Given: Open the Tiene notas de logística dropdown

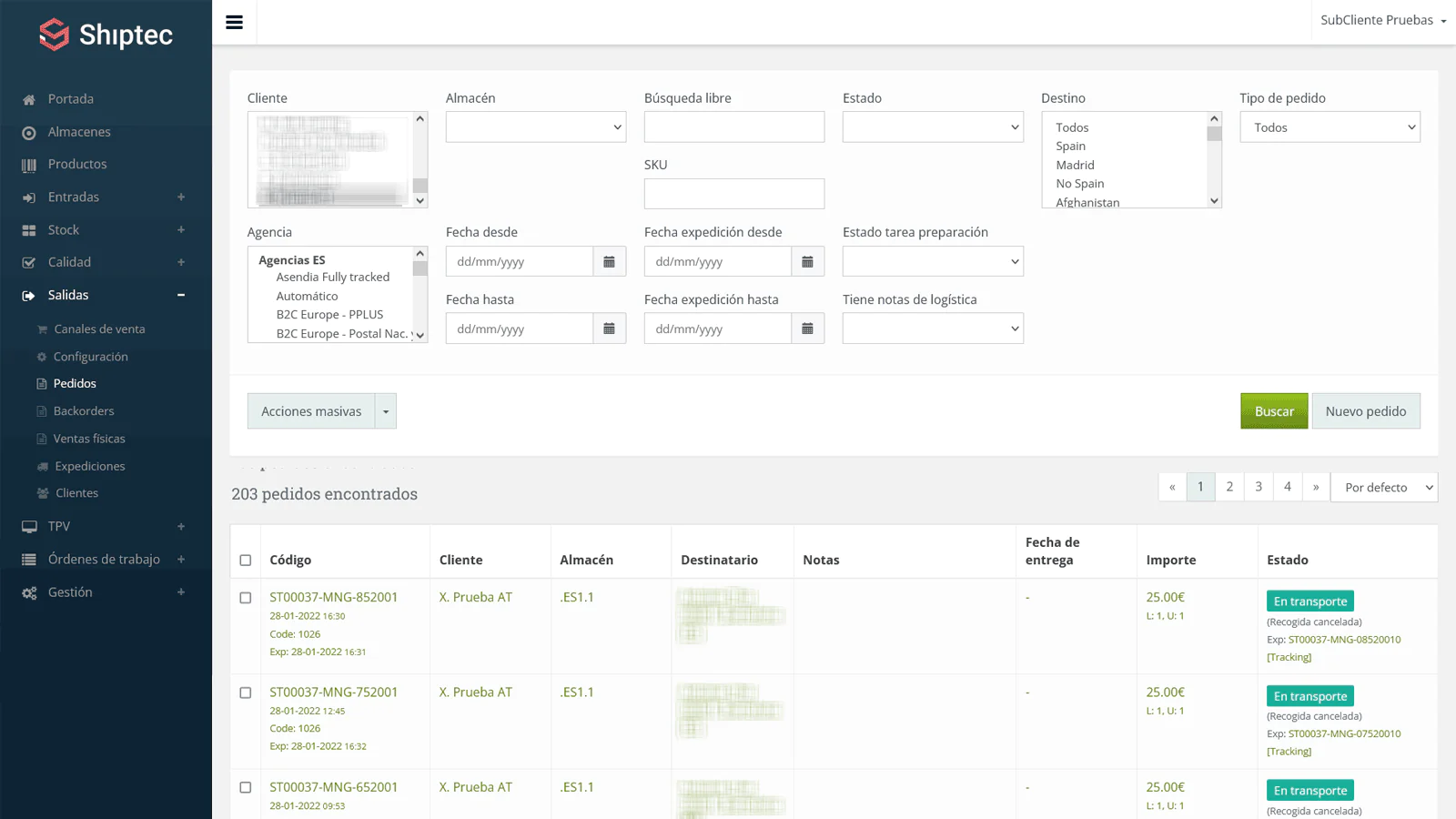Looking at the screenshot, I should pos(933,329).
